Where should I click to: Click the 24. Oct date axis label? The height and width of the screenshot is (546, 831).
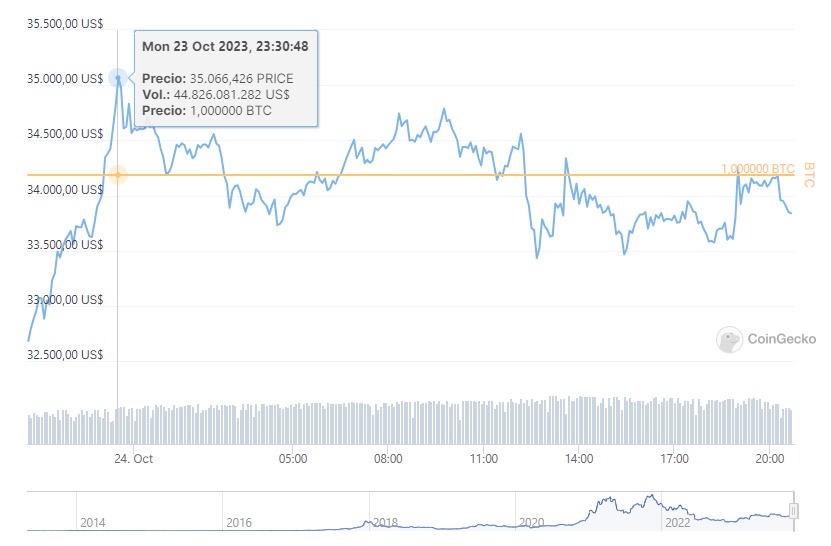pos(133,459)
